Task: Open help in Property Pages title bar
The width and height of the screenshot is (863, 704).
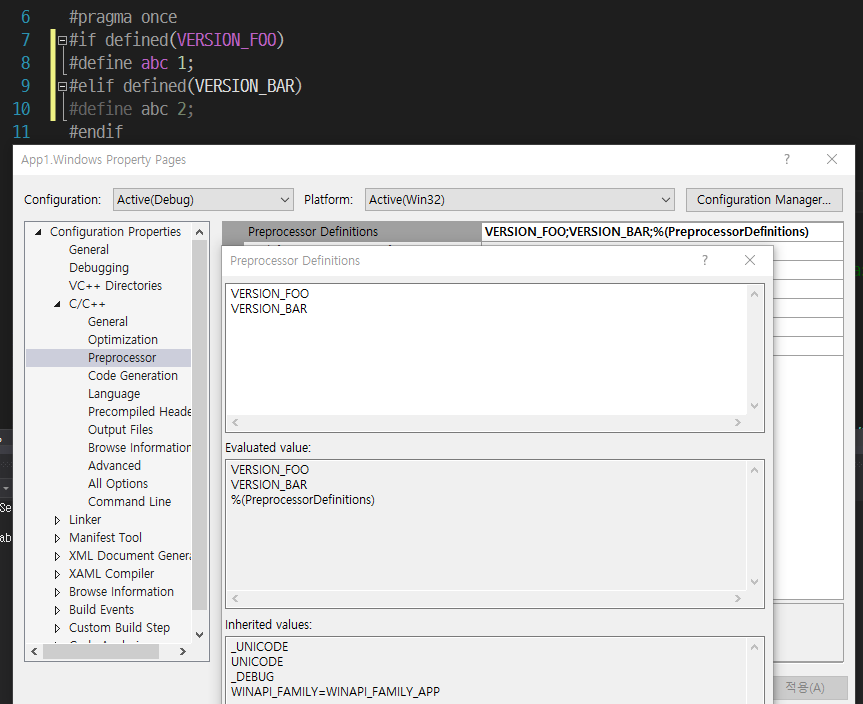Action: click(786, 160)
